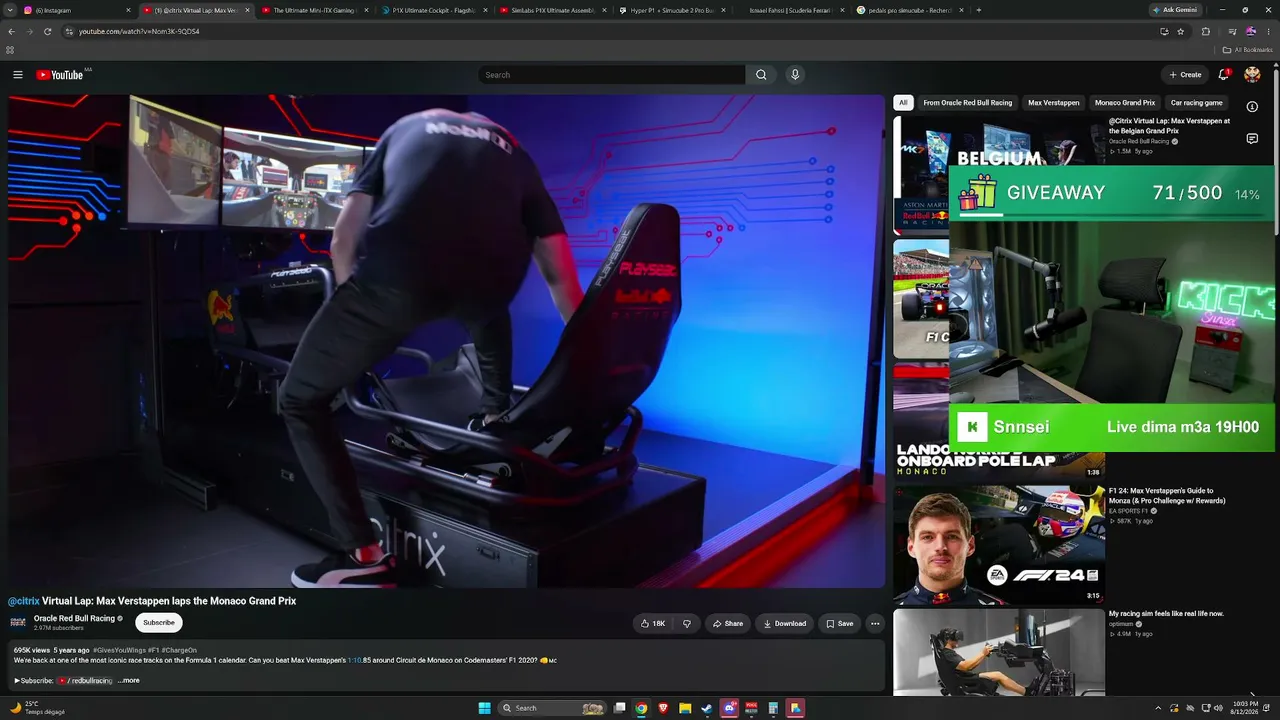1280x720 pixels.
Task: Save the video to a playlist
Action: pyautogui.click(x=840, y=624)
